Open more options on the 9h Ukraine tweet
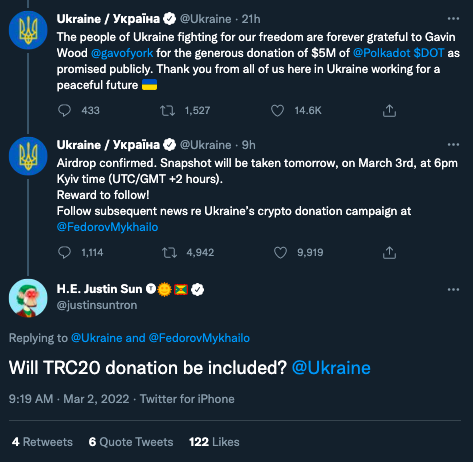Screen dimensions: 473x462 click(x=453, y=145)
